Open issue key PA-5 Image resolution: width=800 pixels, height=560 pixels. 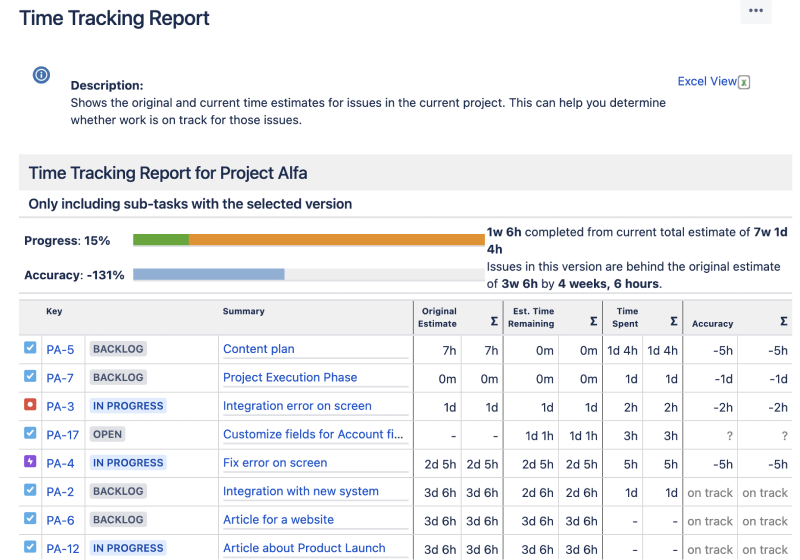pyautogui.click(x=60, y=350)
